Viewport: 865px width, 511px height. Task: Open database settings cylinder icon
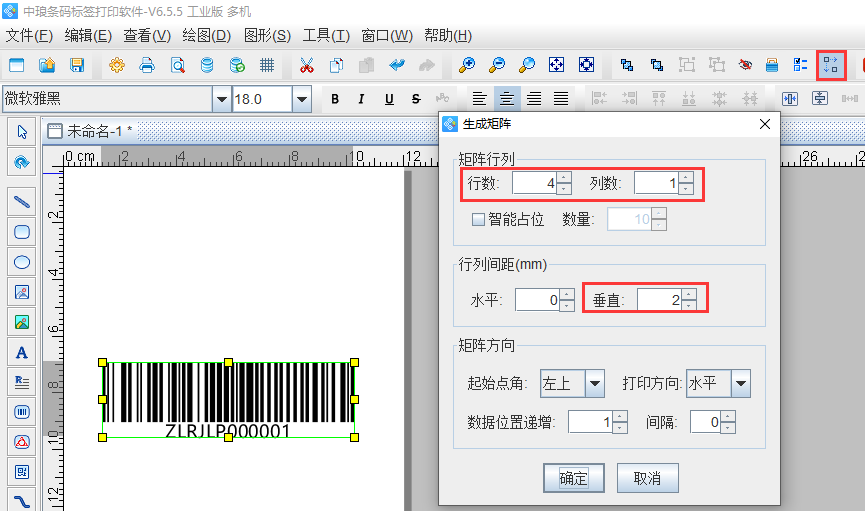point(207,65)
